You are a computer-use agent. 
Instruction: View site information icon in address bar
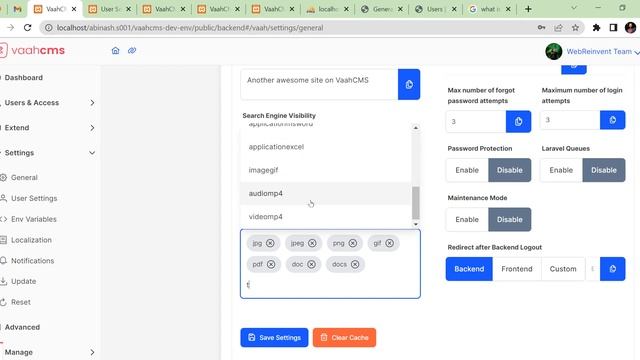pyautogui.click(x=49, y=28)
